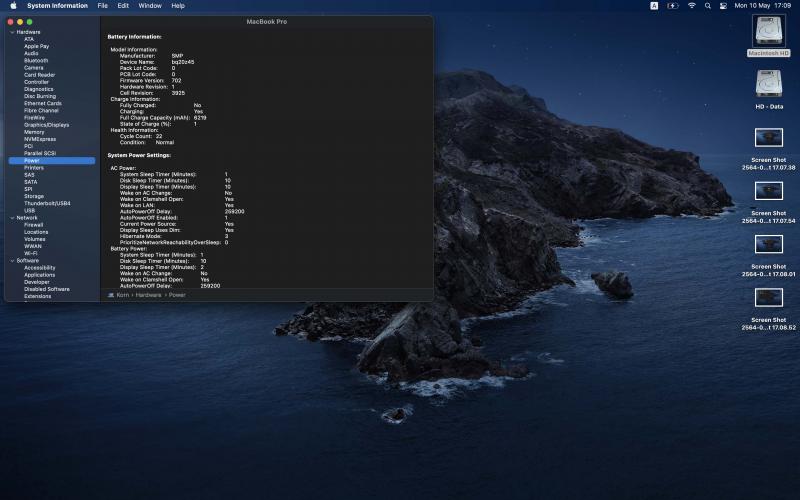The image size is (800, 500).
Task: Select Volumes under Network
Action: point(35,239)
